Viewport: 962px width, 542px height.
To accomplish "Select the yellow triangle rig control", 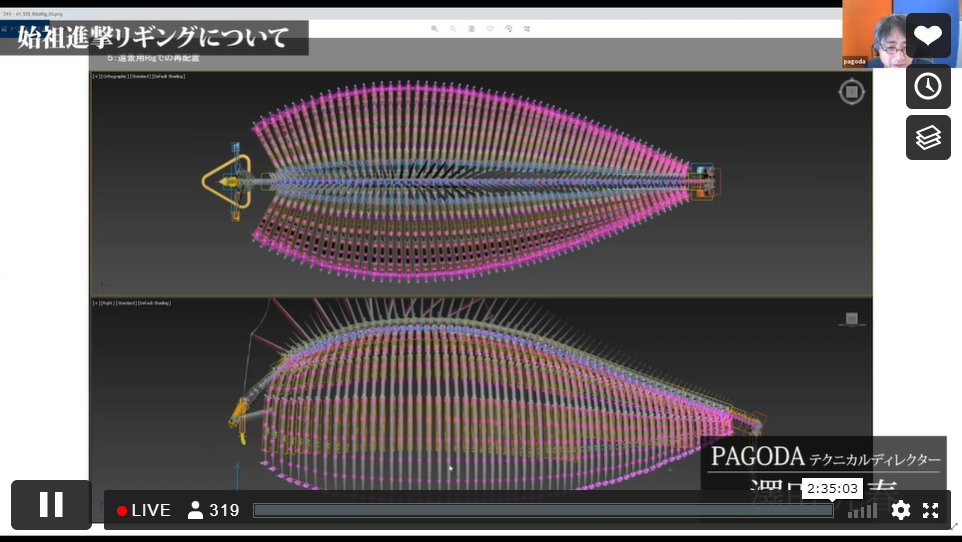I will click(227, 182).
